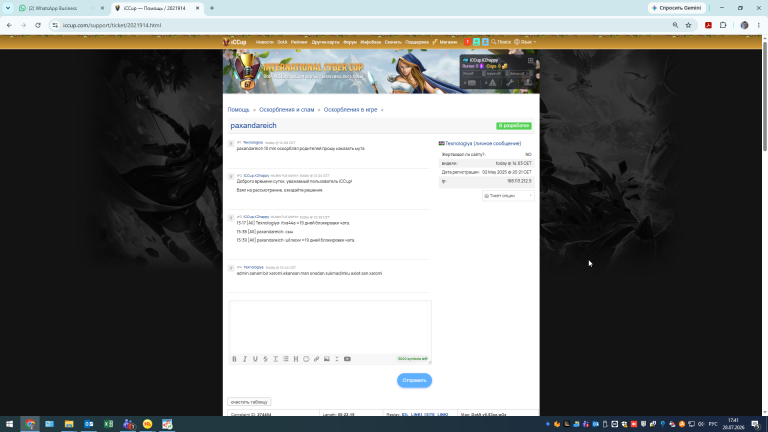
Task: Go to Помощь breadcrumb link
Action: click(239, 110)
